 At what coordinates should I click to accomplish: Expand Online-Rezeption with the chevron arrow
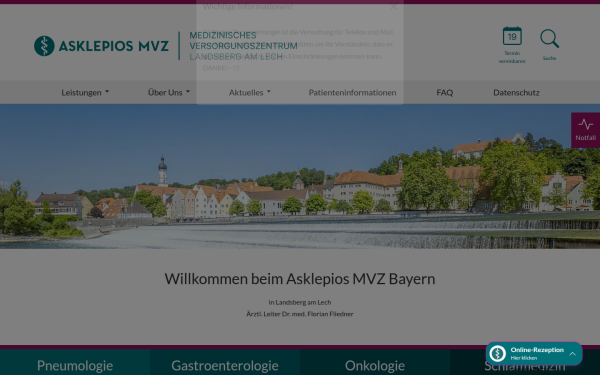coord(572,354)
